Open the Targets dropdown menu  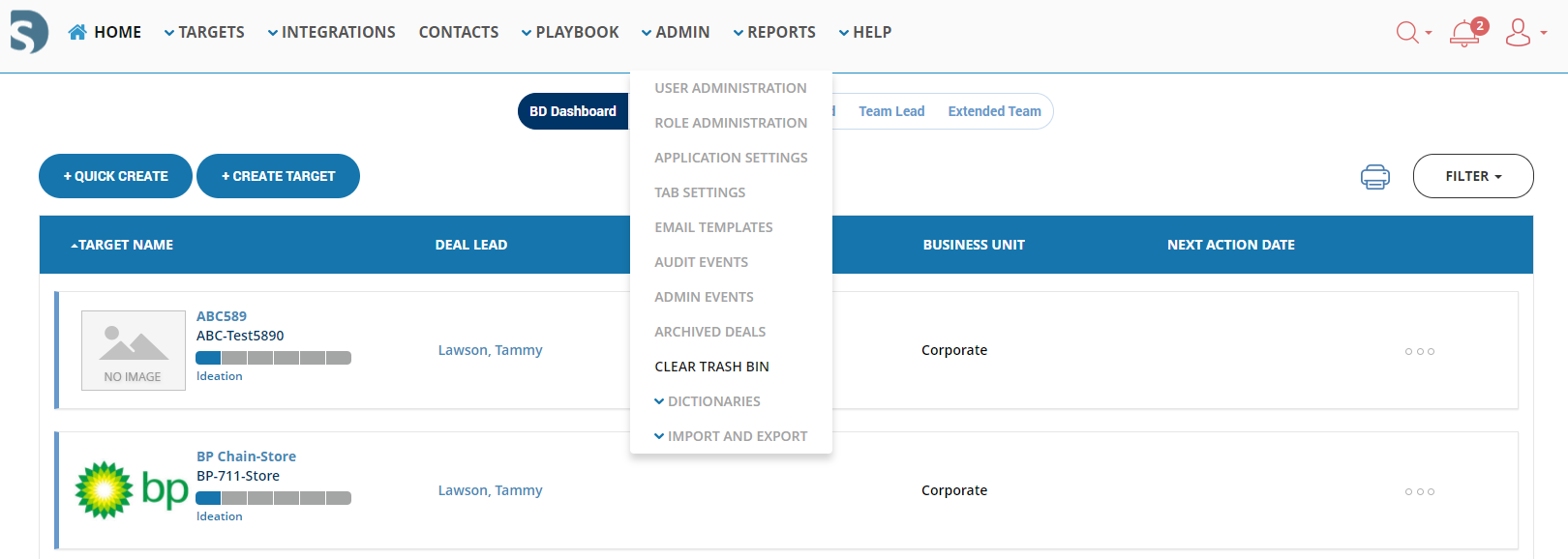[204, 32]
